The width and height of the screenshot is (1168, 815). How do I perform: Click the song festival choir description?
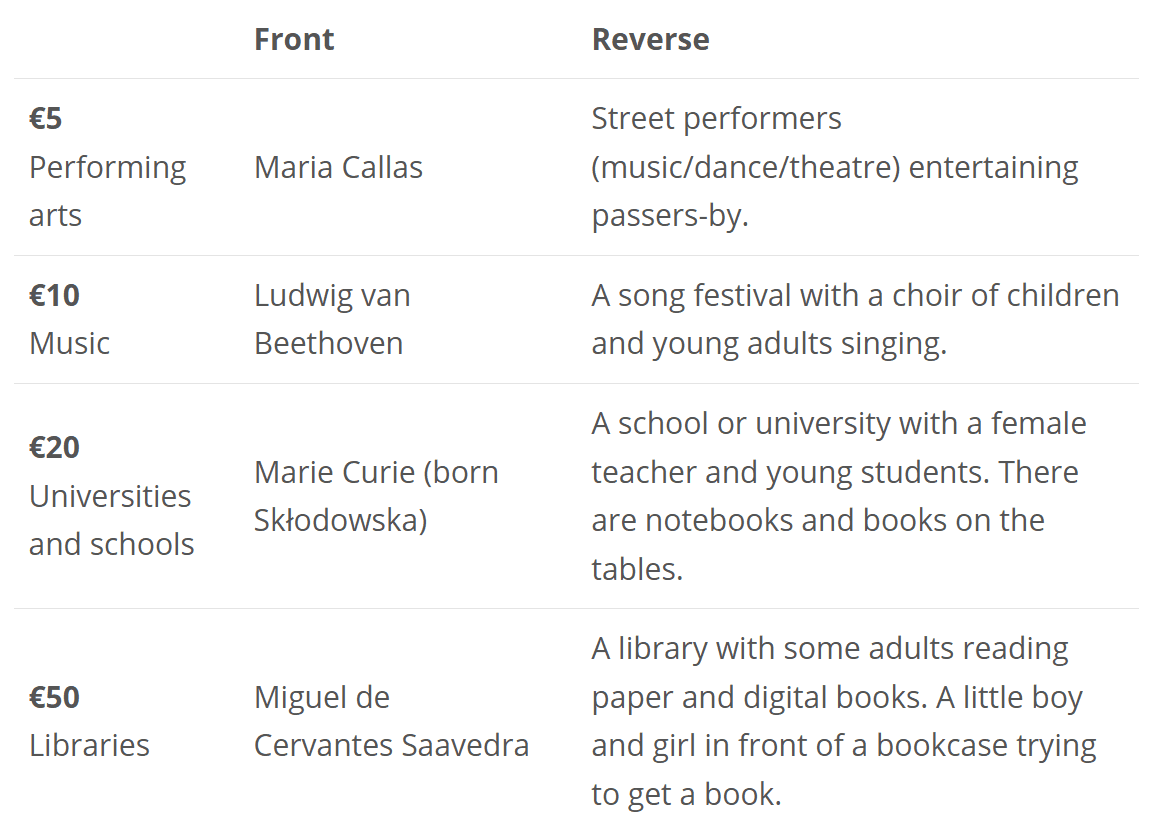(855, 320)
